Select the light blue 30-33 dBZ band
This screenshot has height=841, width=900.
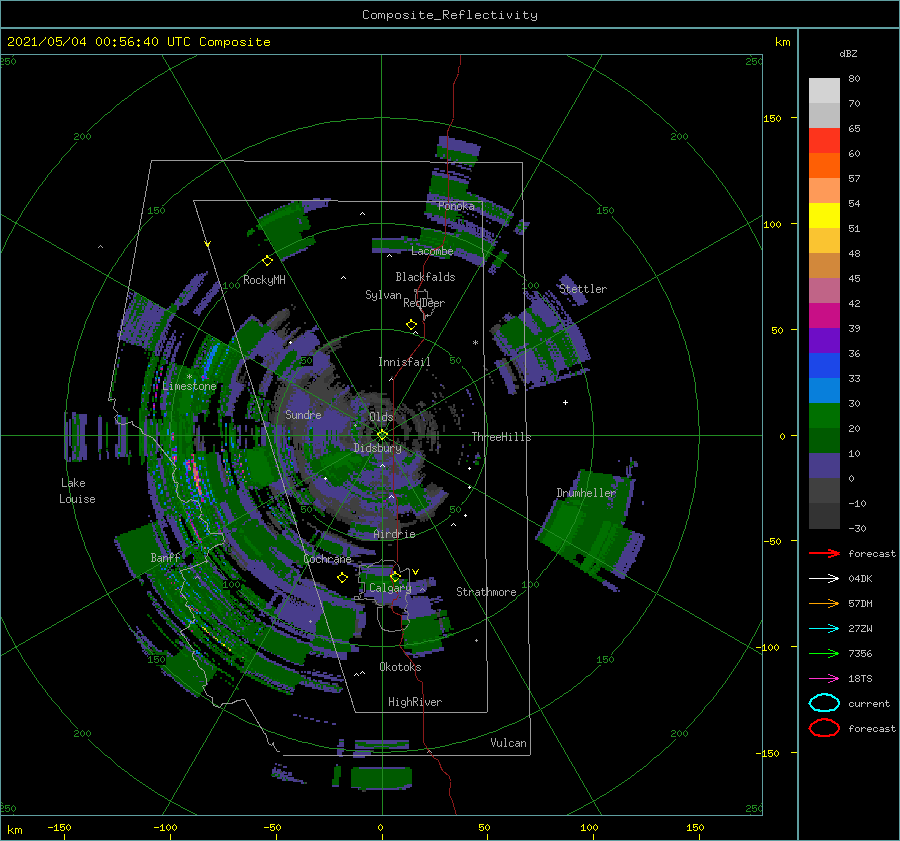click(x=824, y=391)
